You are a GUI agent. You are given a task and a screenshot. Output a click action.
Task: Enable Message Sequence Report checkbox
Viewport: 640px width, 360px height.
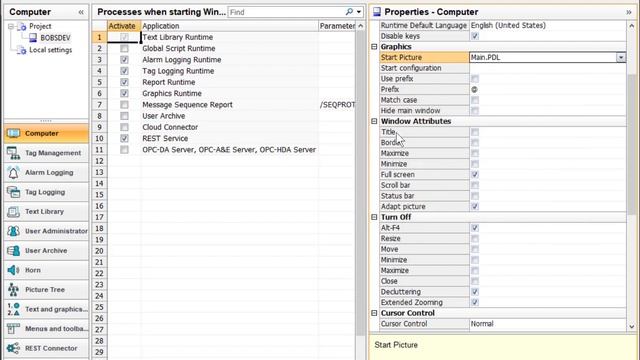(124, 105)
